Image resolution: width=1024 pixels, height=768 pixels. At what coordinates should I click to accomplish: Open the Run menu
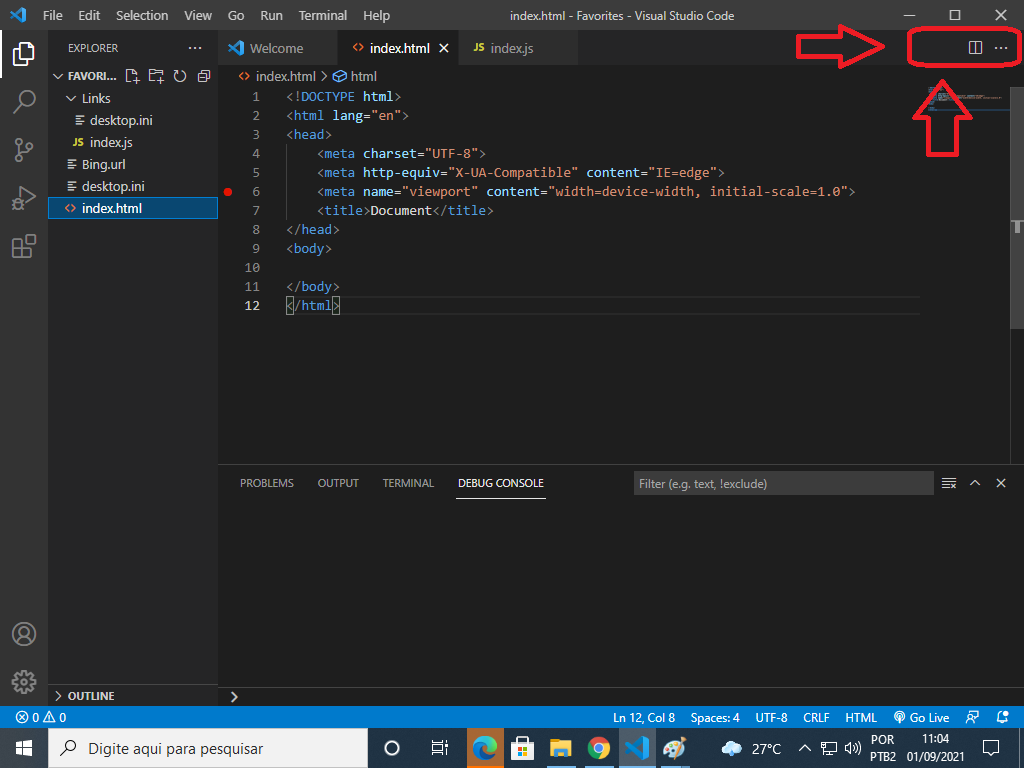(271, 15)
